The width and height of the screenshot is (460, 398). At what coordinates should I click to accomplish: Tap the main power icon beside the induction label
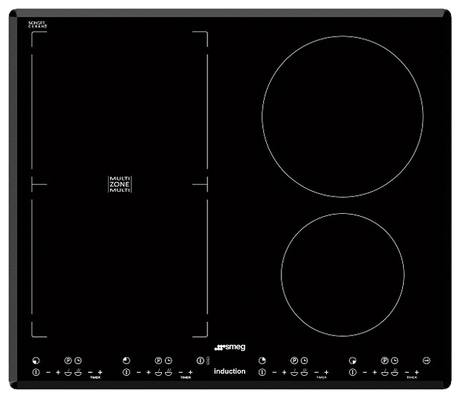[200, 360]
